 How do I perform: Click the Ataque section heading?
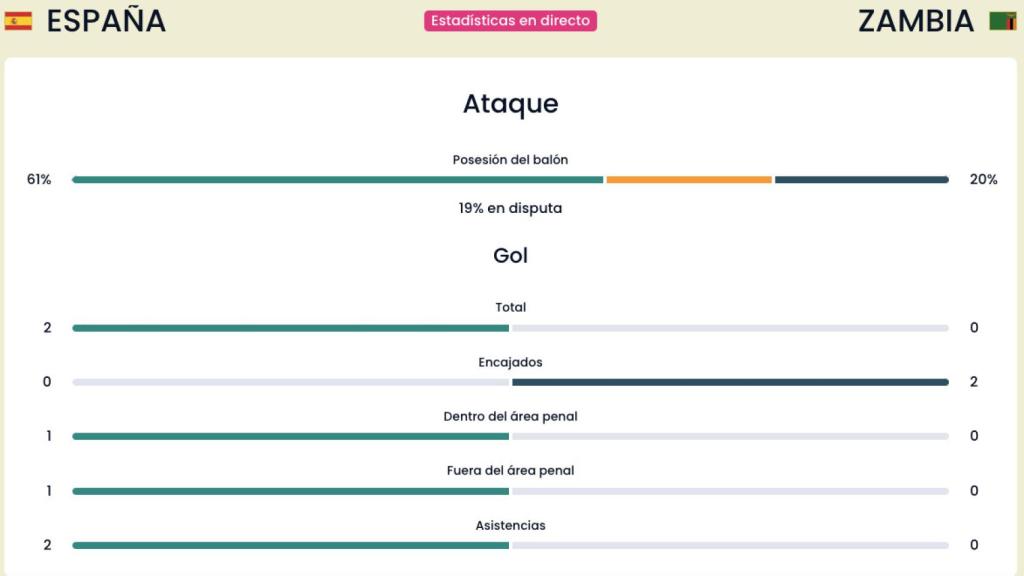click(511, 104)
